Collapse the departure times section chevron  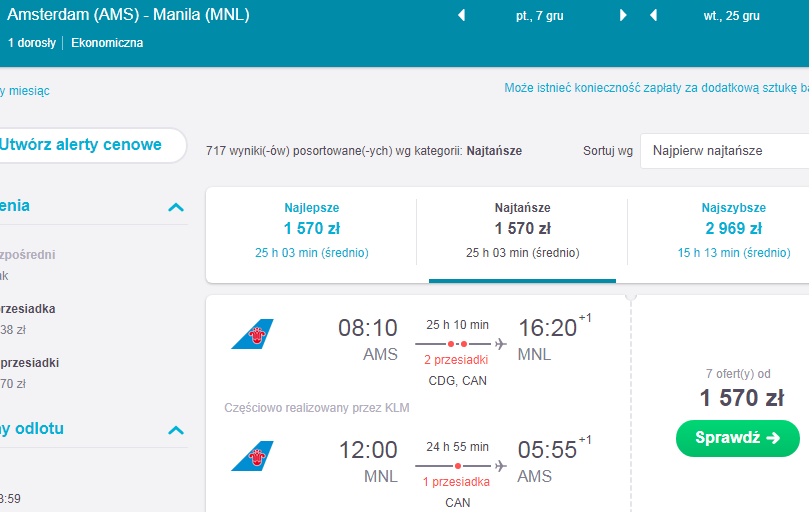click(x=176, y=430)
